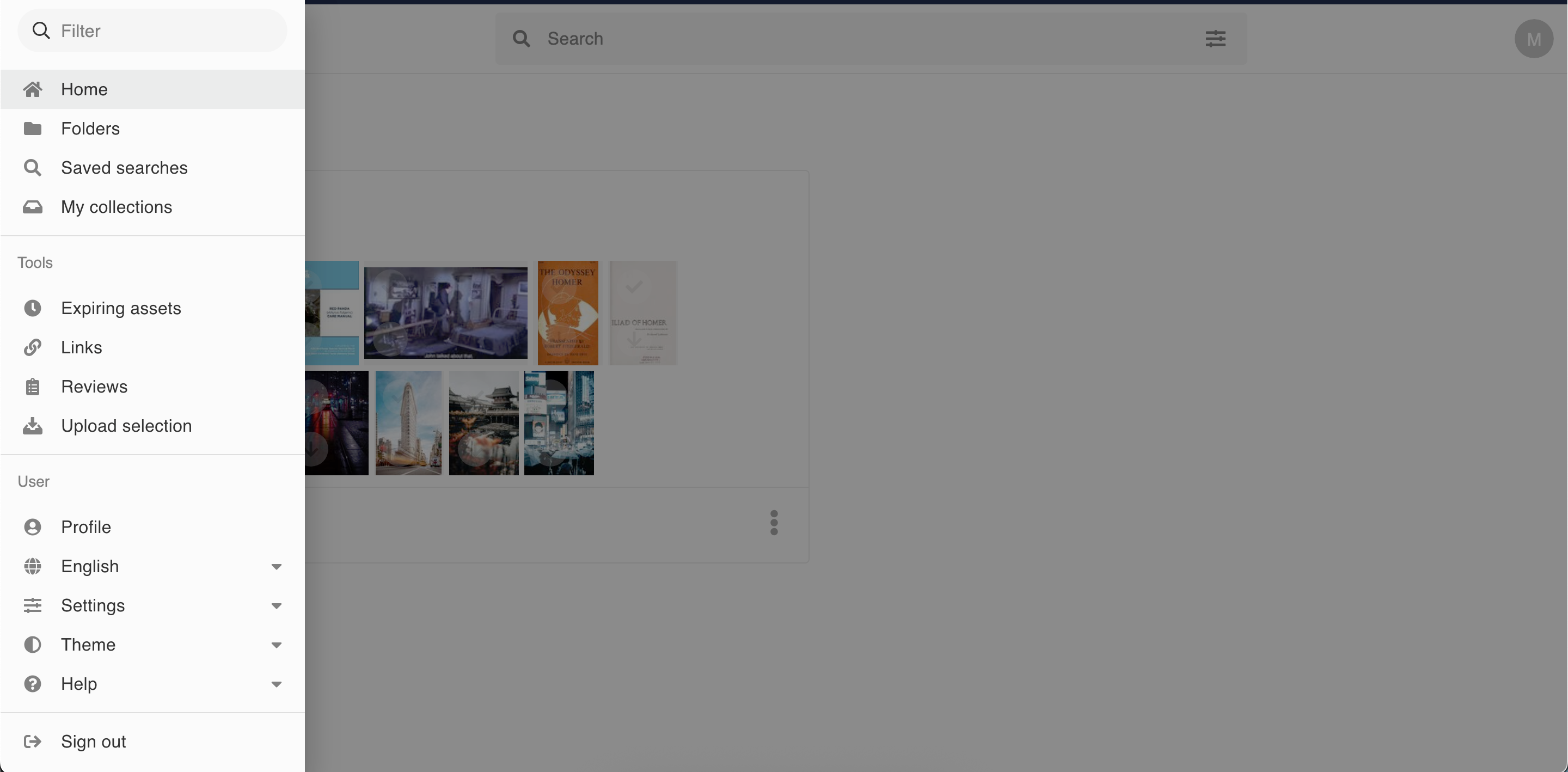Expand the Theme options arrow
This screenshot has width=1568, height=772.
click(x=277, y=645)
